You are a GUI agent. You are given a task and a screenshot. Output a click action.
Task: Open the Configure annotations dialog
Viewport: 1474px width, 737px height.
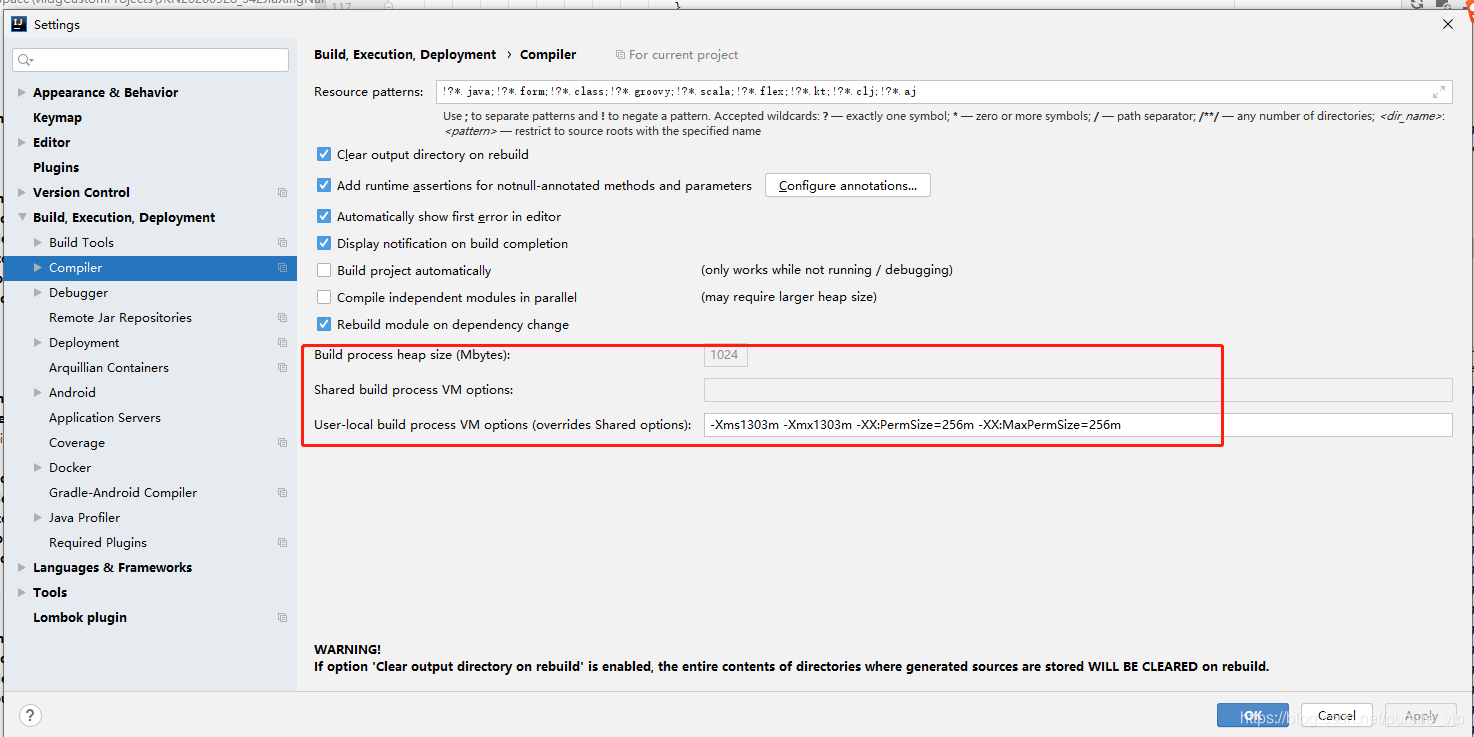[847, 185]
